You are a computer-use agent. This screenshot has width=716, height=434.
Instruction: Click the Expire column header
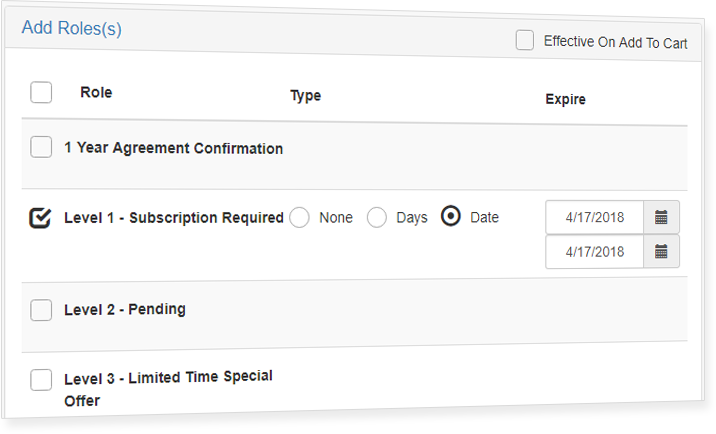[x=565, y=99]
